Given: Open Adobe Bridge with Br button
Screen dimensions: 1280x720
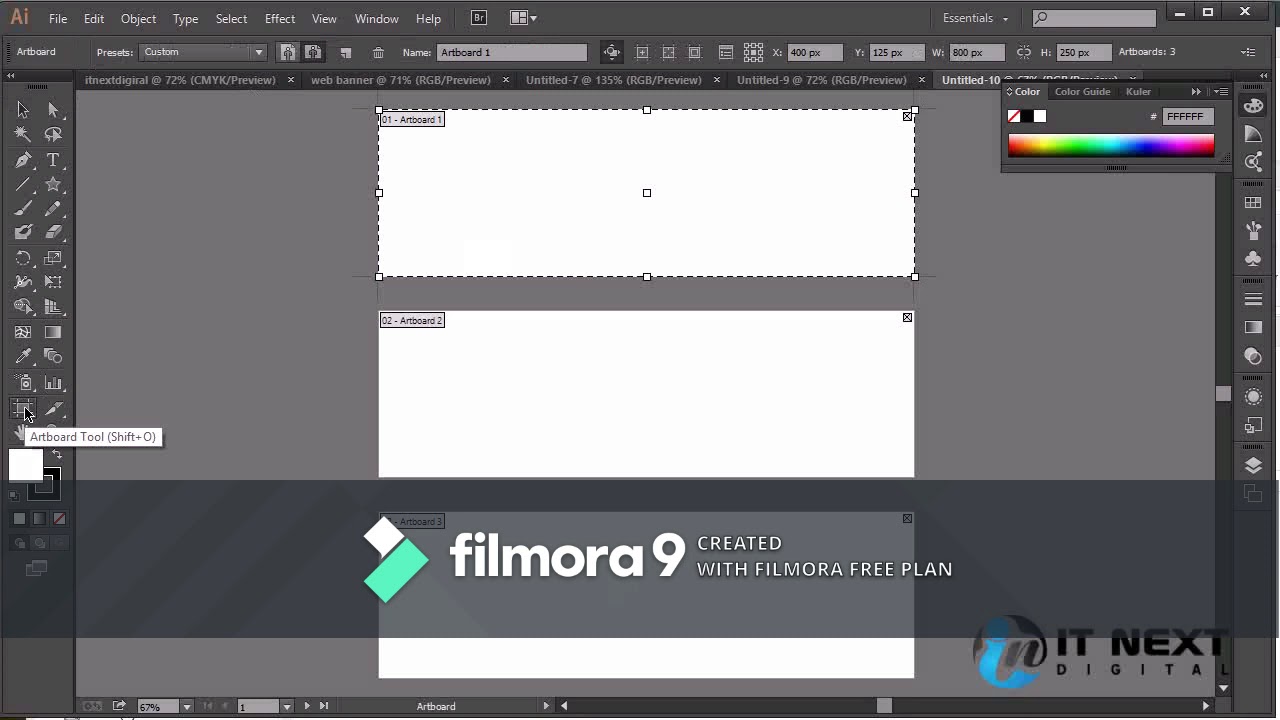Looking at the screenshot, I should 479,18.
